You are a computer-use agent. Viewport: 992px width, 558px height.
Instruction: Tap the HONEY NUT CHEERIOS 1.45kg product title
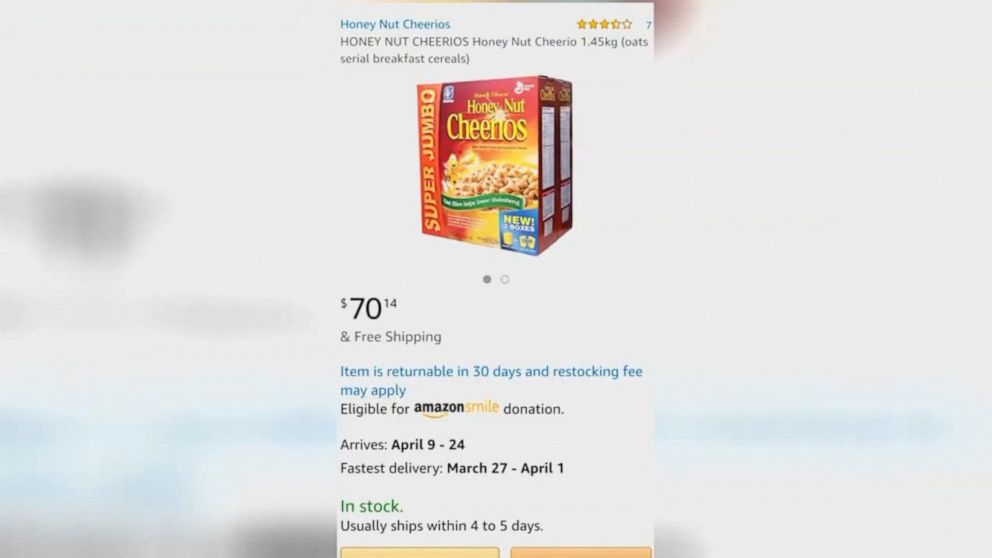494,50
